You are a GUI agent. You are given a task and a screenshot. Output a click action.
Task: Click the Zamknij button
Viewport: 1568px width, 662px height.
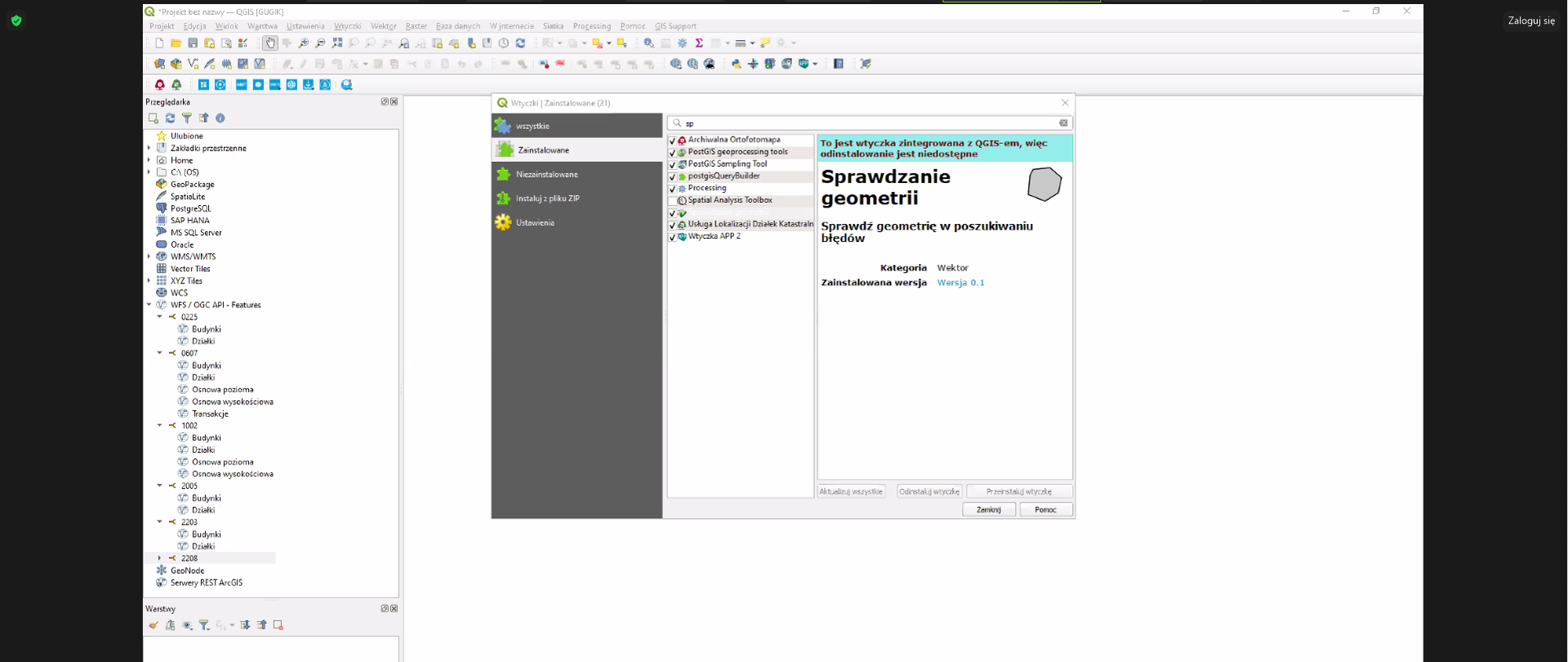click(988, 510)
